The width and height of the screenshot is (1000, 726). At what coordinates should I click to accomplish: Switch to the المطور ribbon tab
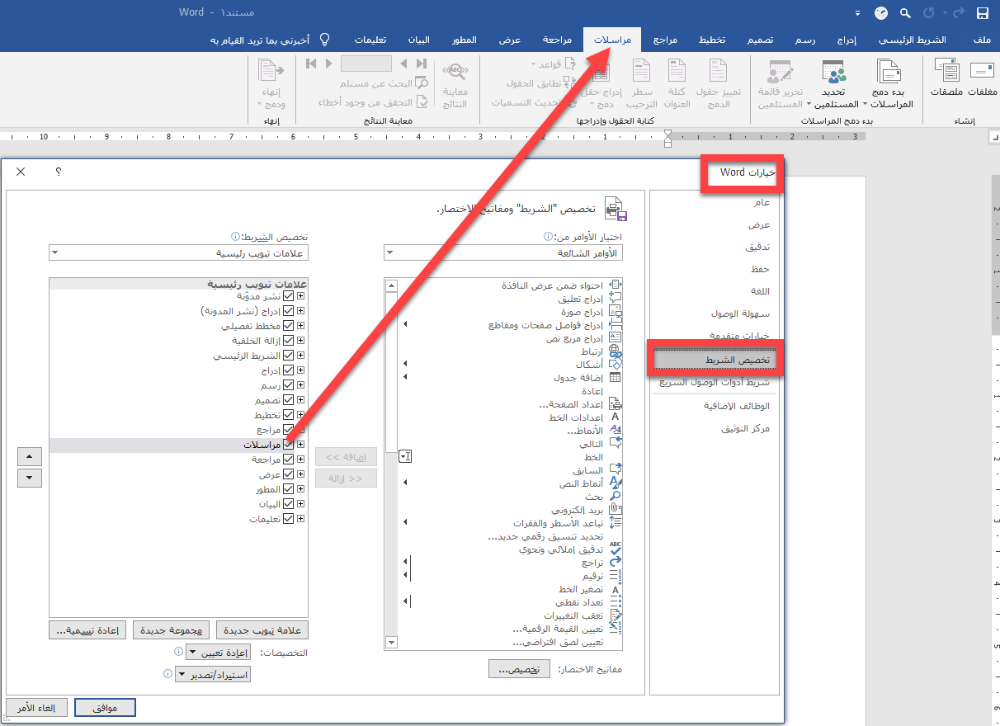point(464,40)
